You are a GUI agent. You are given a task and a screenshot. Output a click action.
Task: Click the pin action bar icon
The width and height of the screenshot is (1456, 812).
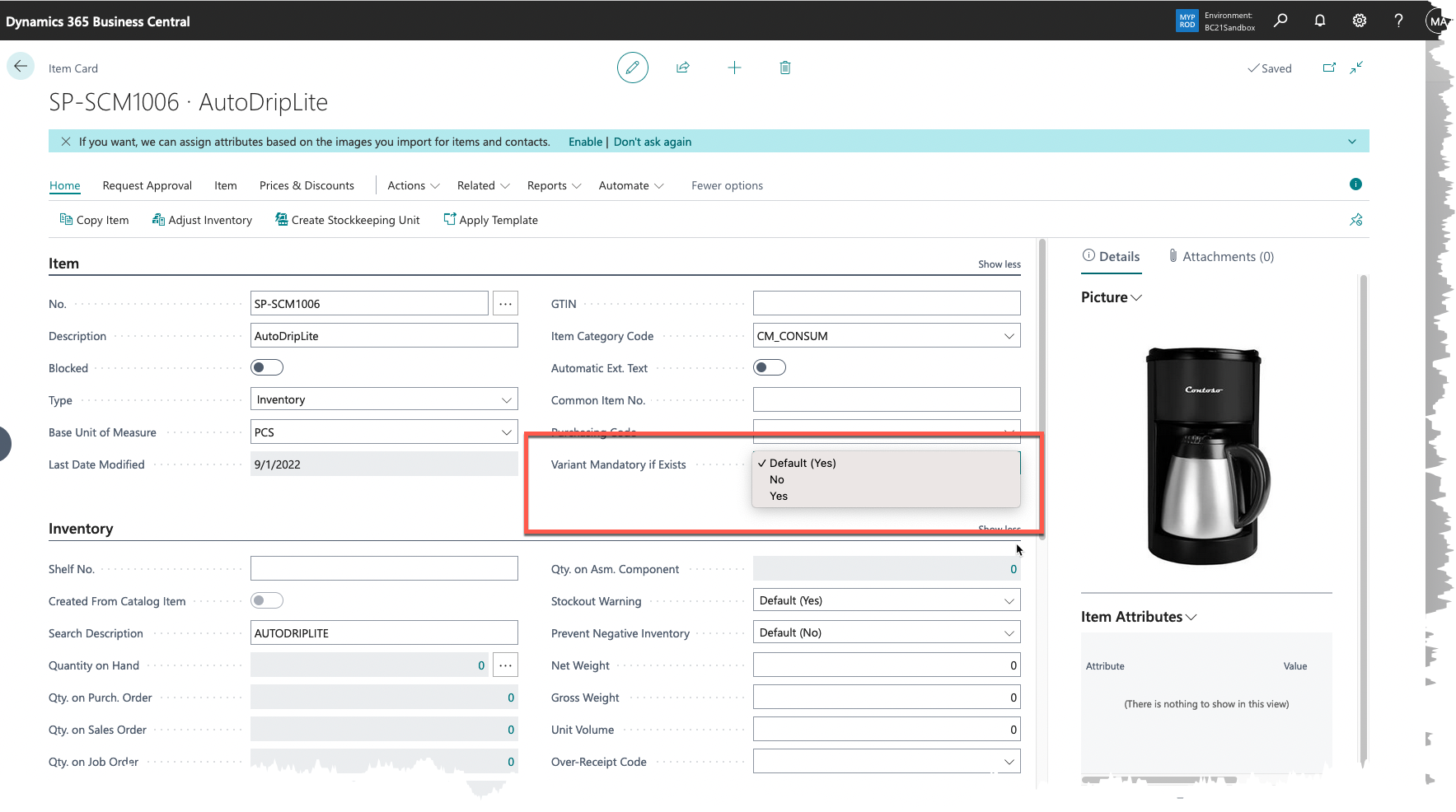(1356, 220)
